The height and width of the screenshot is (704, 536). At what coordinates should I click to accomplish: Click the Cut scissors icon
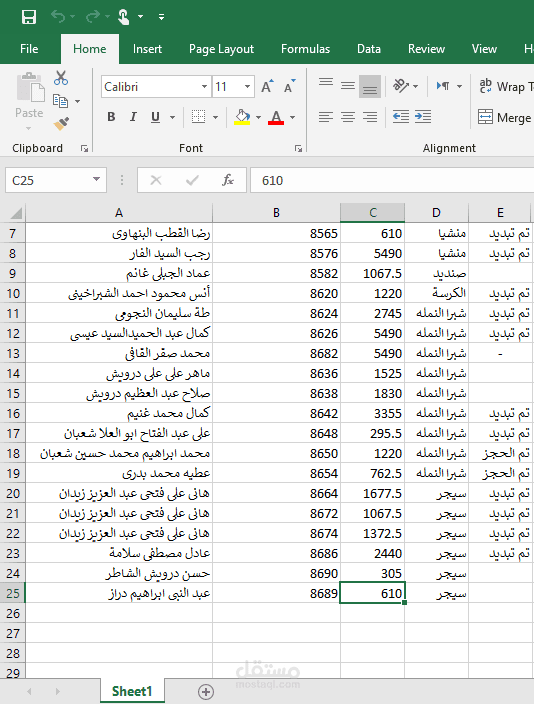[61, 78]
